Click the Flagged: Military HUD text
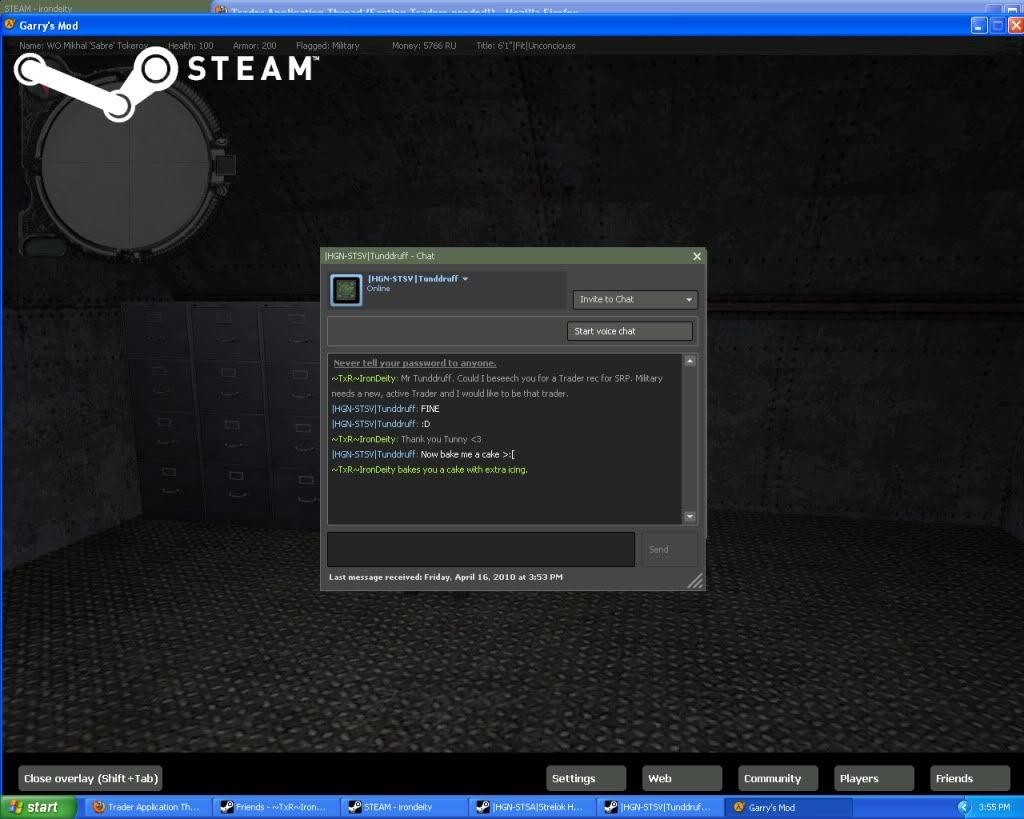 click(327, 46)
